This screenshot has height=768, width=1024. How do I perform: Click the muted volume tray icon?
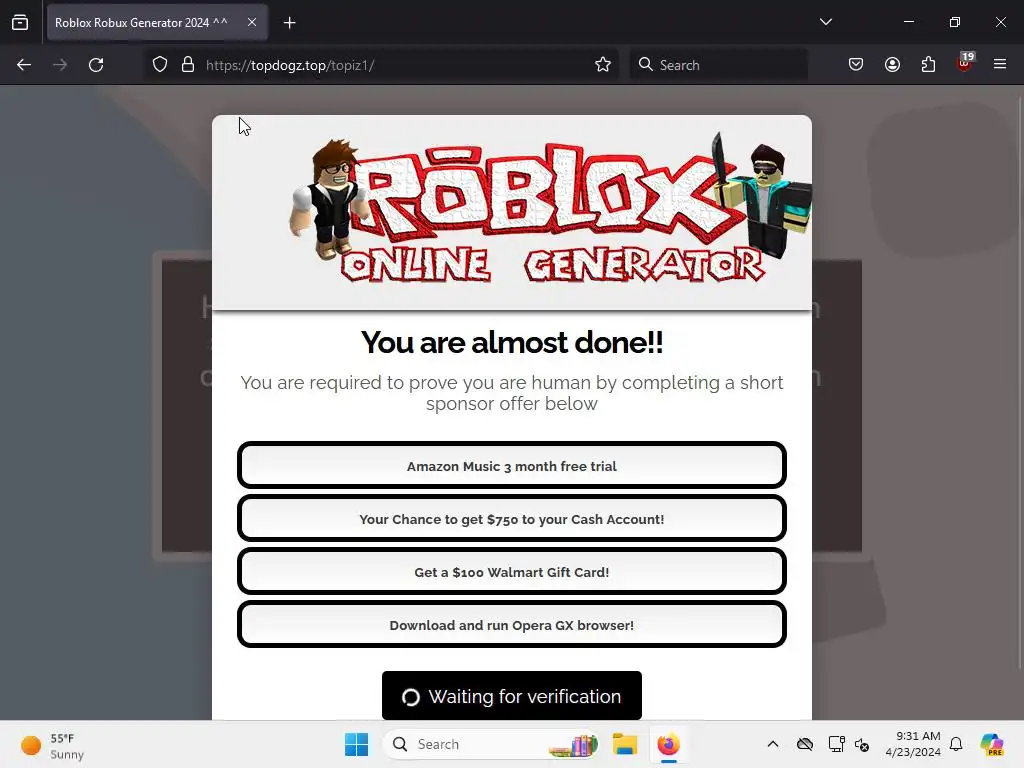coord(862,744)
